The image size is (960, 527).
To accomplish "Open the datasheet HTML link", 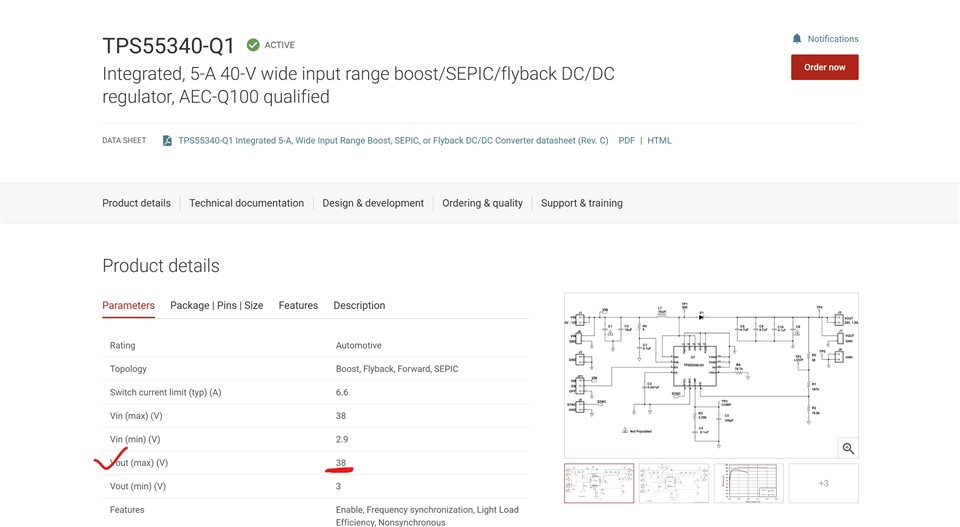I will [659, 141].
